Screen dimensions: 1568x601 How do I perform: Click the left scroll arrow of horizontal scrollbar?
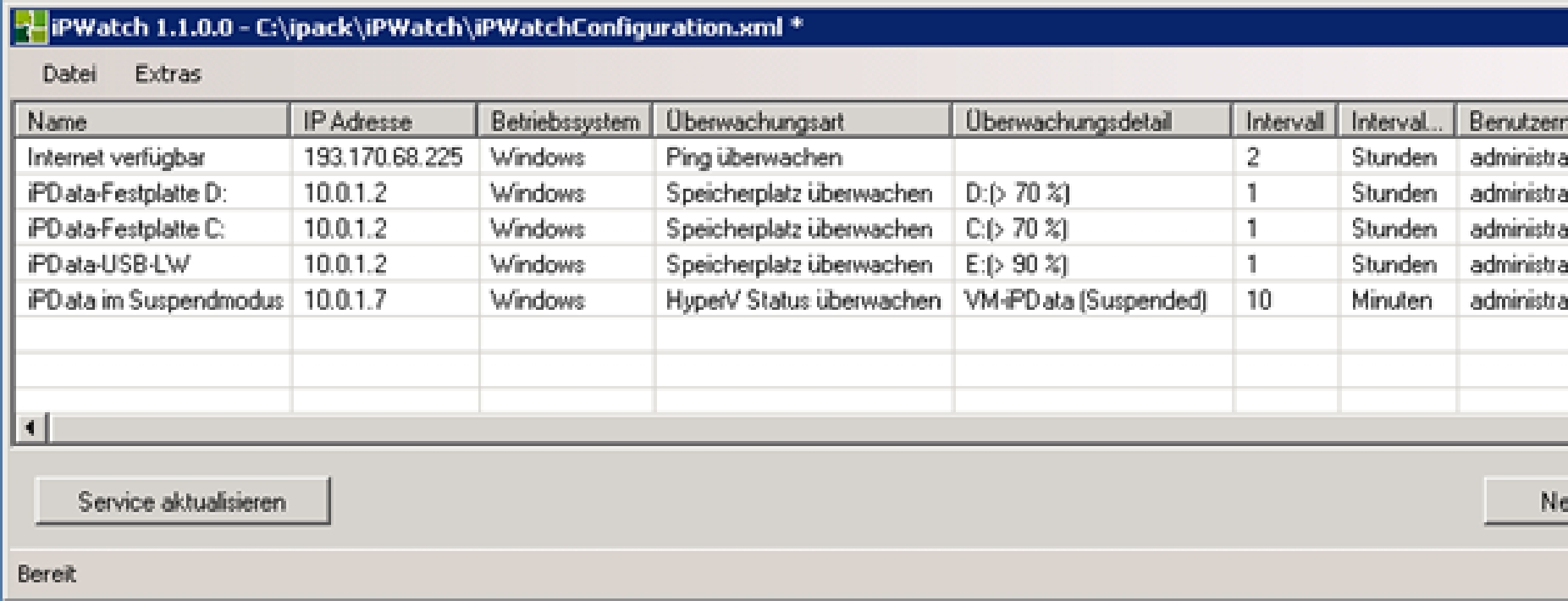coord(30,428)
